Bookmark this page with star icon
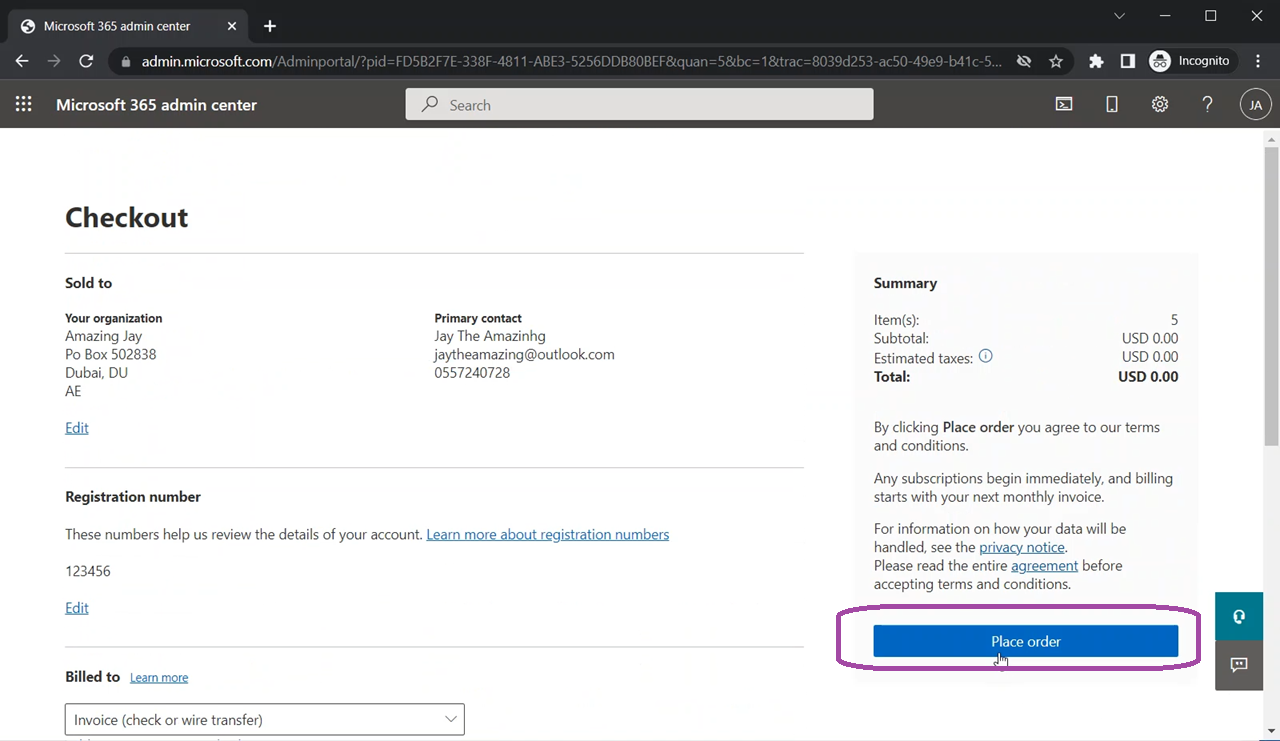Screen dimensions: 1280x741 [x=1056, y=61]
